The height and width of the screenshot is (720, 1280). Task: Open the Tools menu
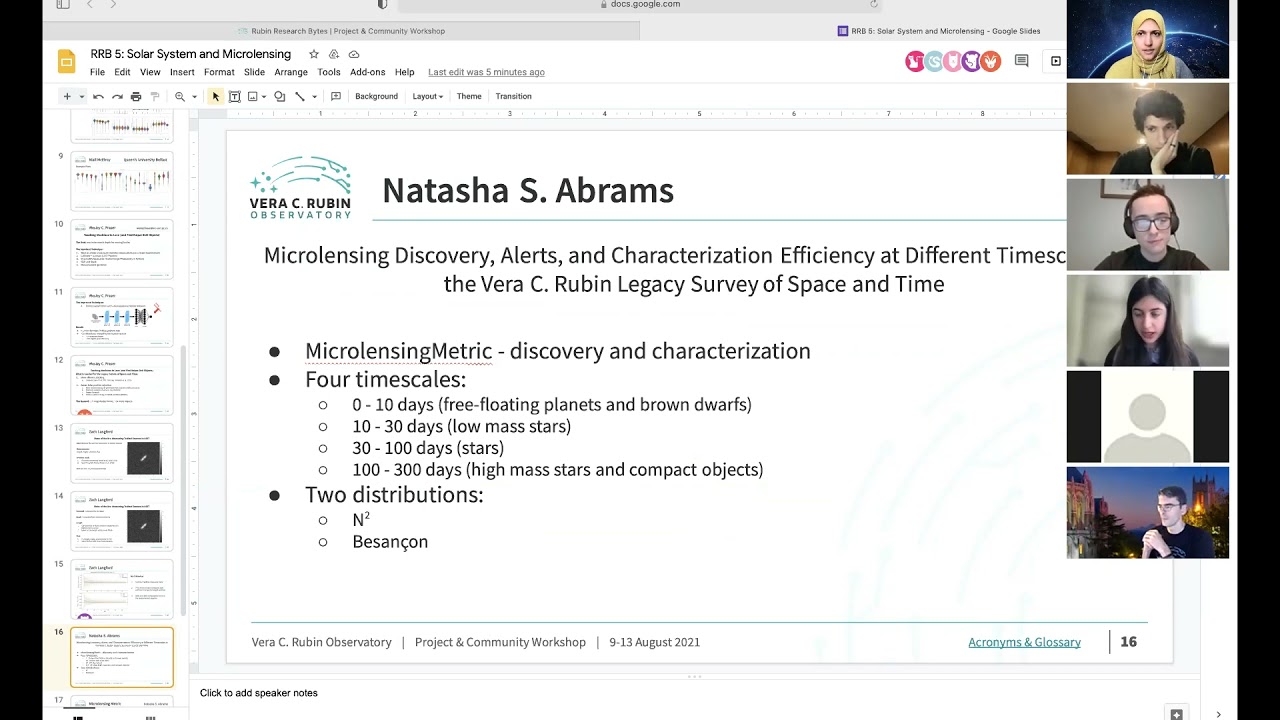coord(329,72)
